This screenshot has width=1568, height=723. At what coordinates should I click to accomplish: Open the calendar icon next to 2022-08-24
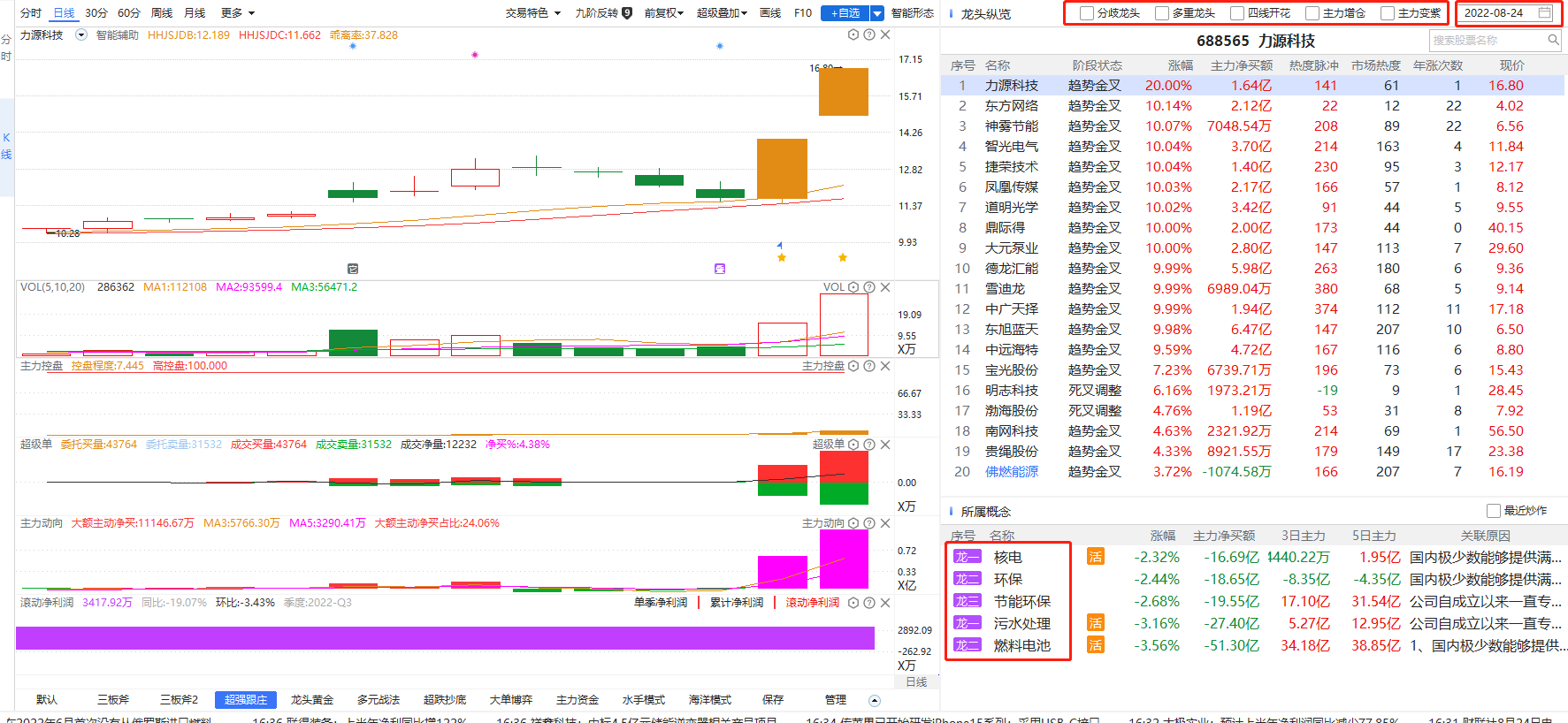1545,12
